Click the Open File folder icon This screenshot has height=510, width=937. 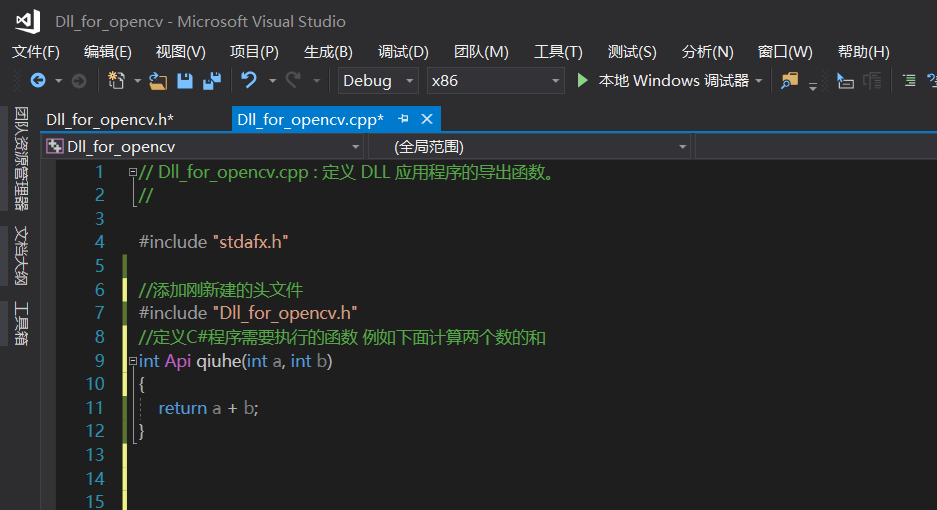point(158,81)
